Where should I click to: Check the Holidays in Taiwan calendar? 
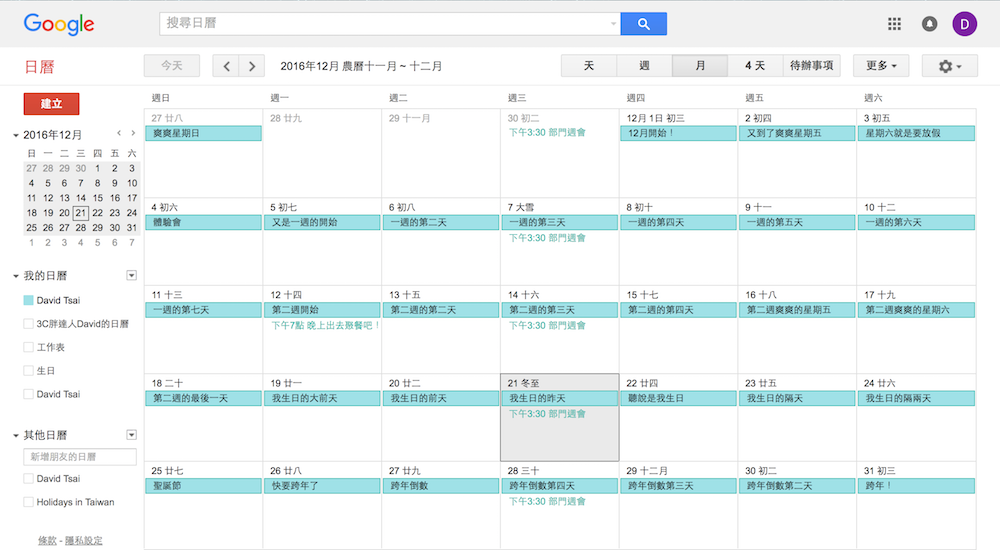click(28, 502)
